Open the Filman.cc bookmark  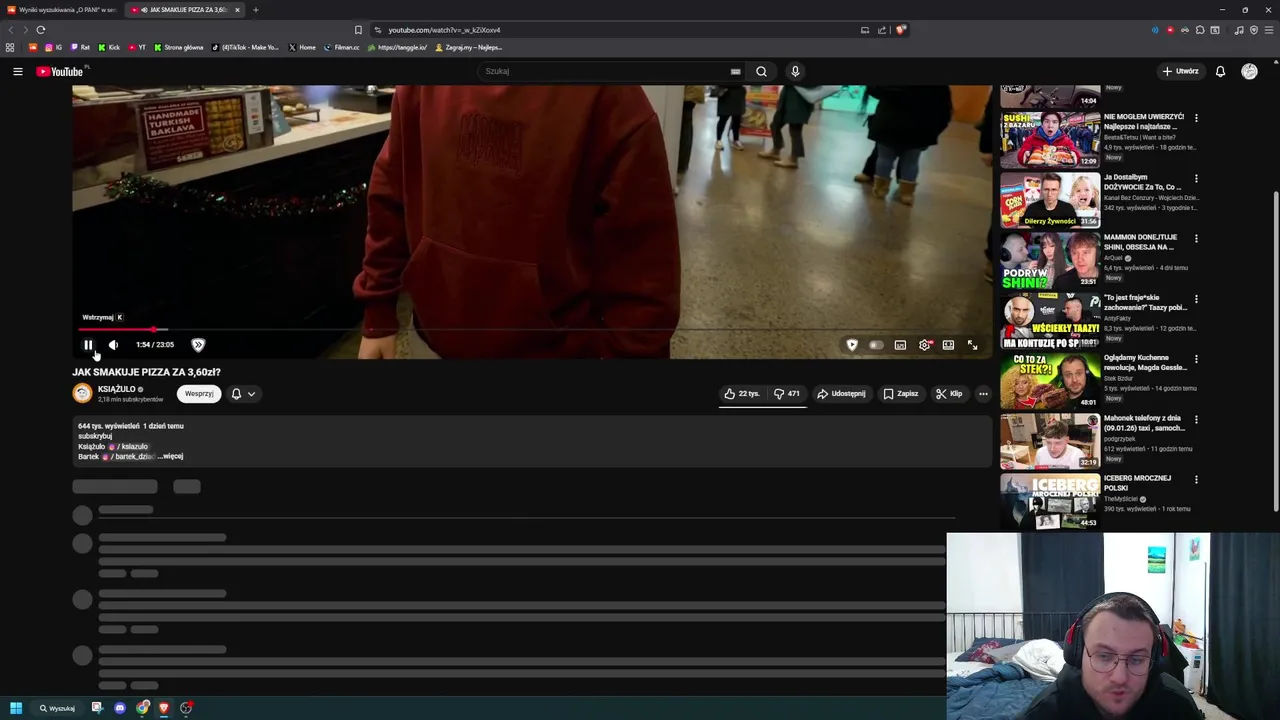(x=342, y=47)
